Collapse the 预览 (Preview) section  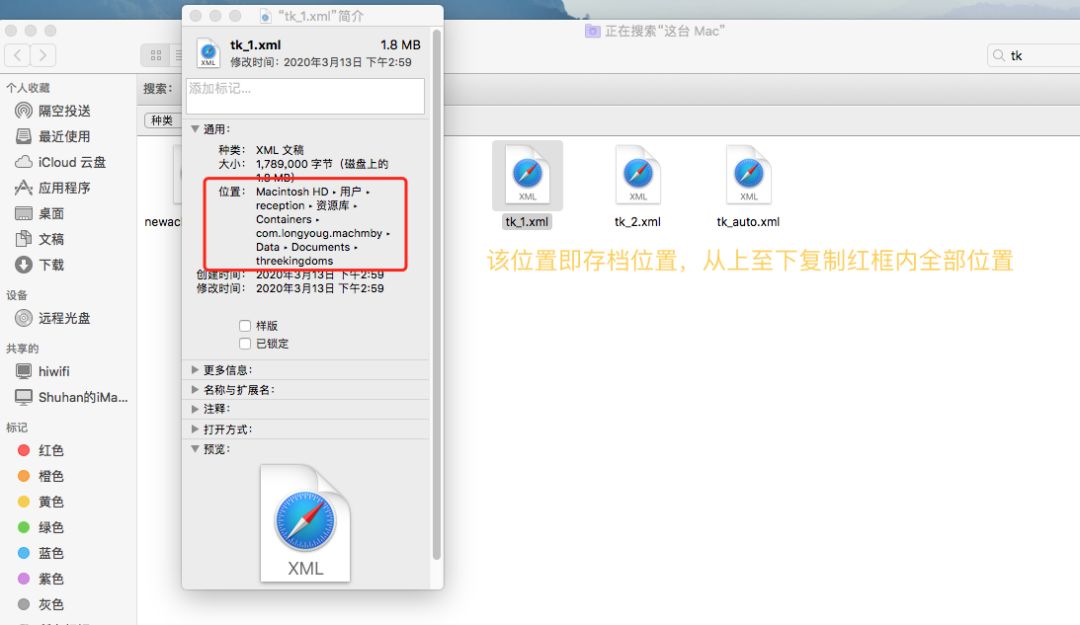195,449
